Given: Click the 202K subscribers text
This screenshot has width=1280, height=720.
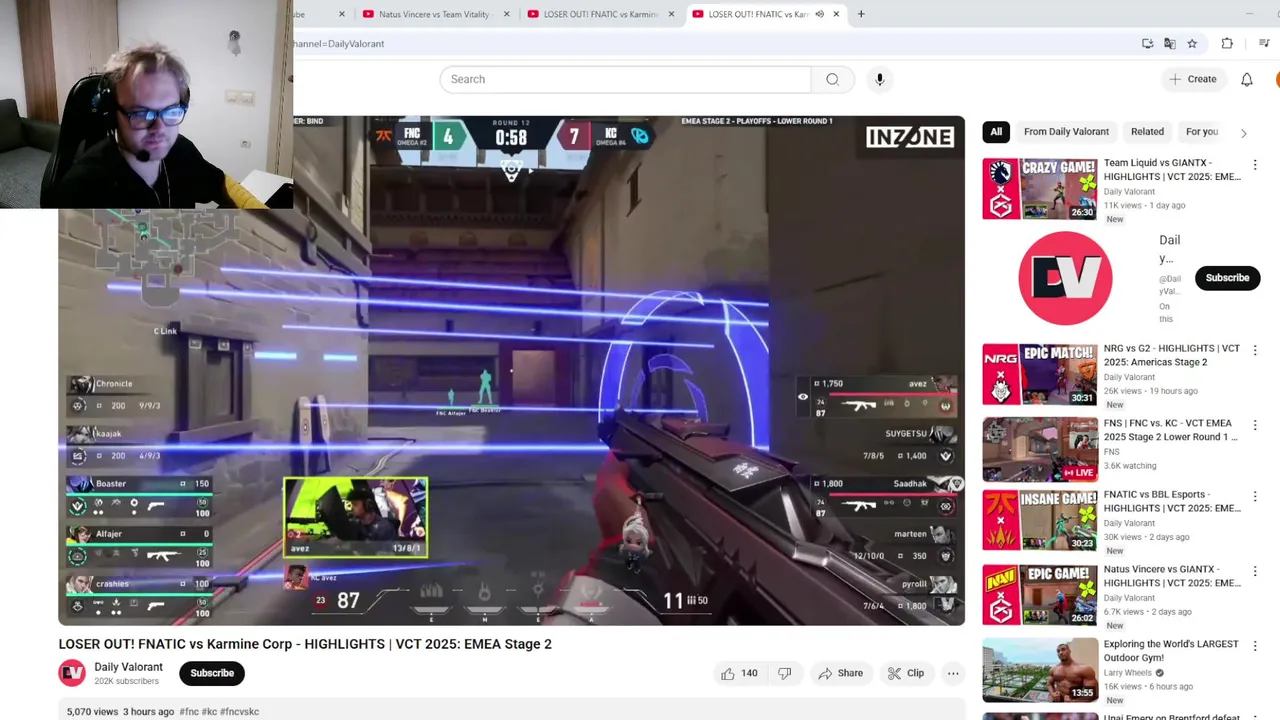Looking at the screenshot, I should tap(126, 681).
